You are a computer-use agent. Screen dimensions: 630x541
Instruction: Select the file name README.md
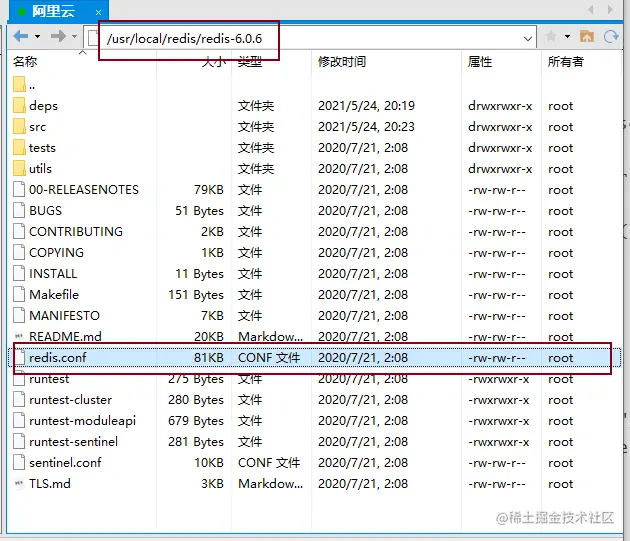(65, 336)
